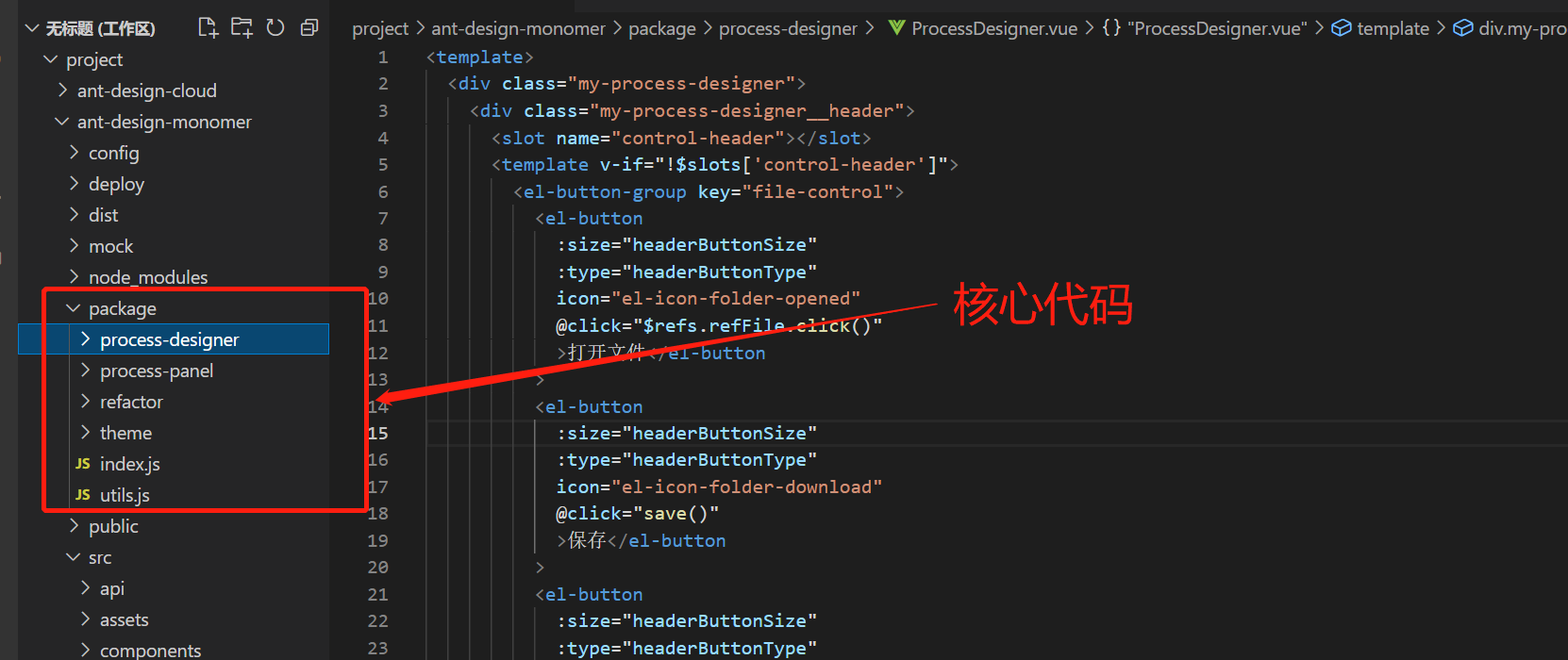Select project in the breadcrumb path

pos(380,29)
